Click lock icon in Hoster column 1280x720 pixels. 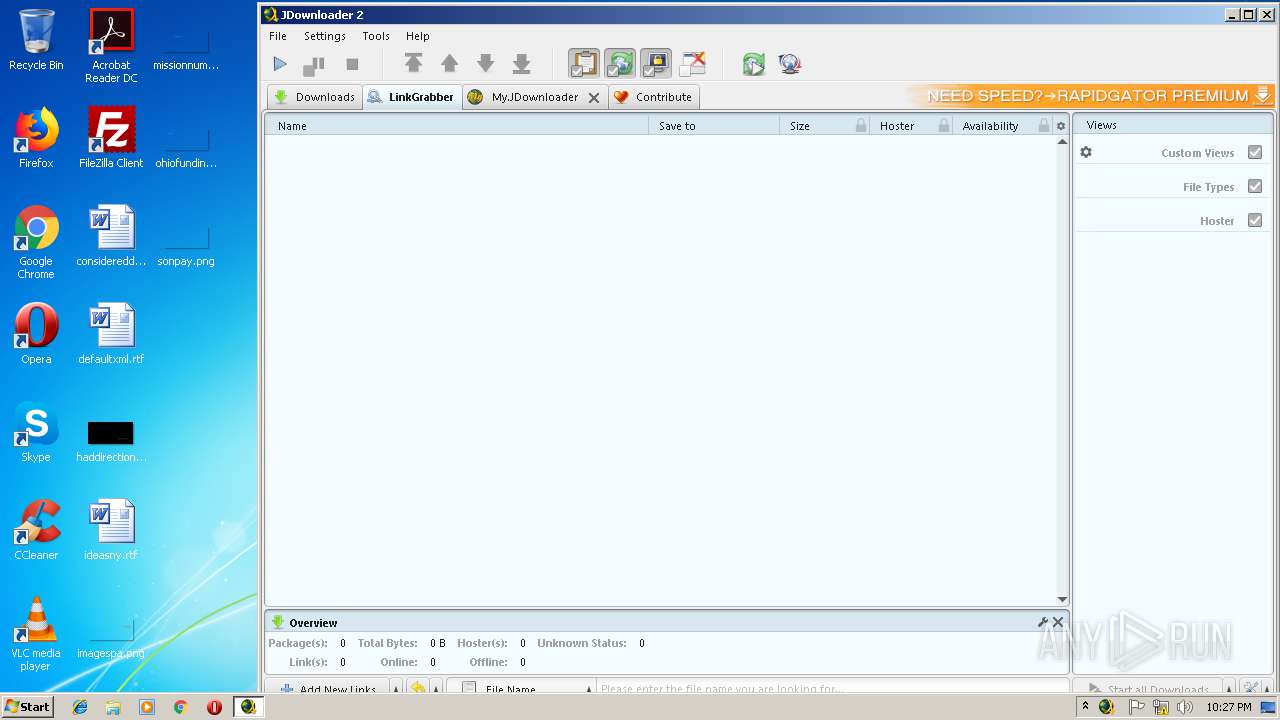click(943, 126)
